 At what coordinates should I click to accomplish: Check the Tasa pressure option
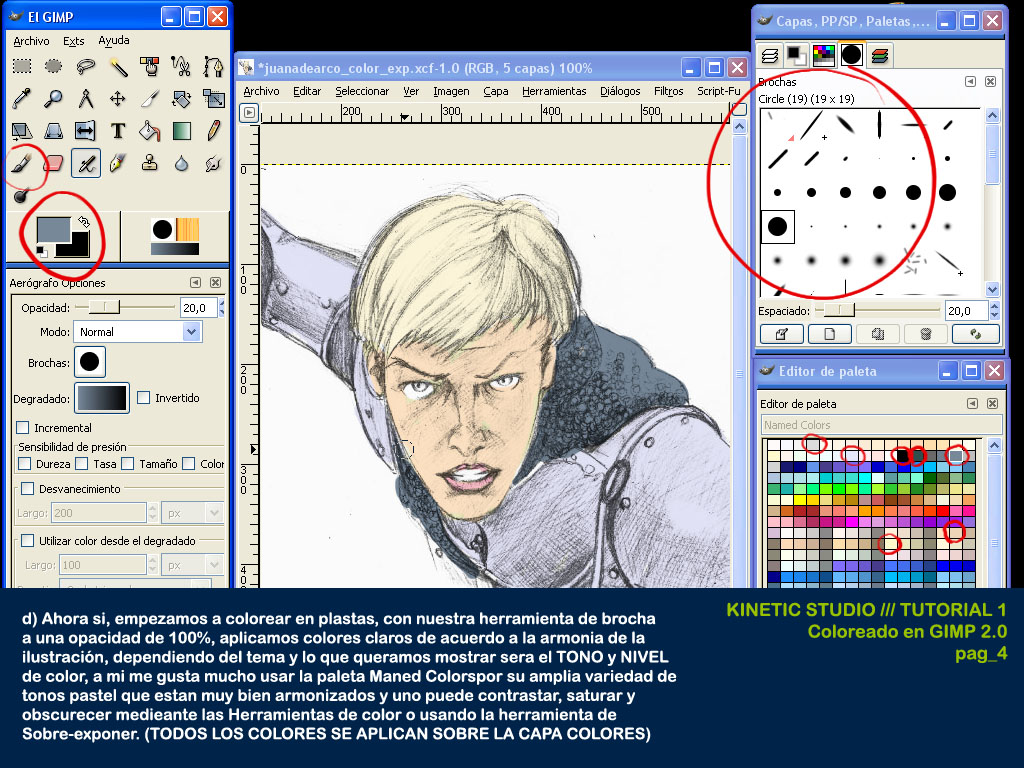coord(82,463)
